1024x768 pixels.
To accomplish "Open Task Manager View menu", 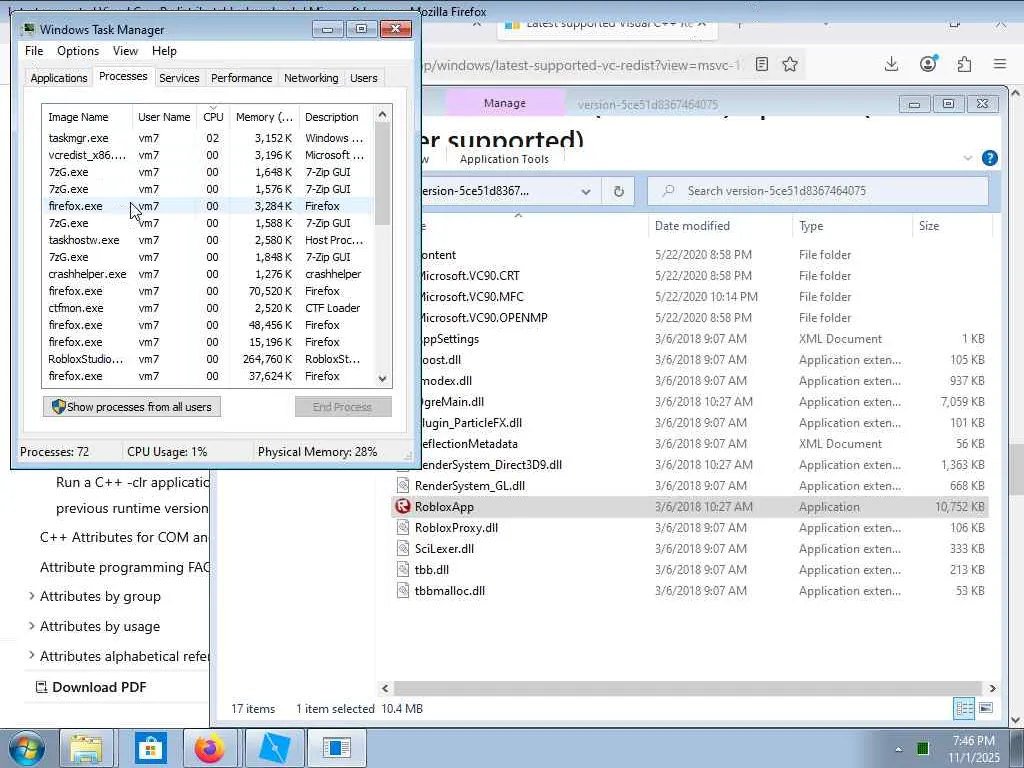I will coord(125,51).
